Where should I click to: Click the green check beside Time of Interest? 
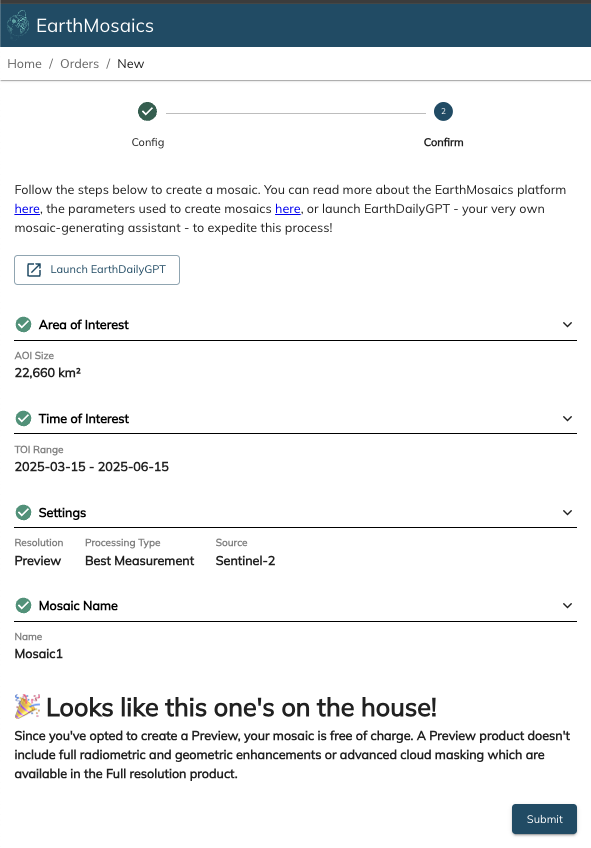pos(23,419)
